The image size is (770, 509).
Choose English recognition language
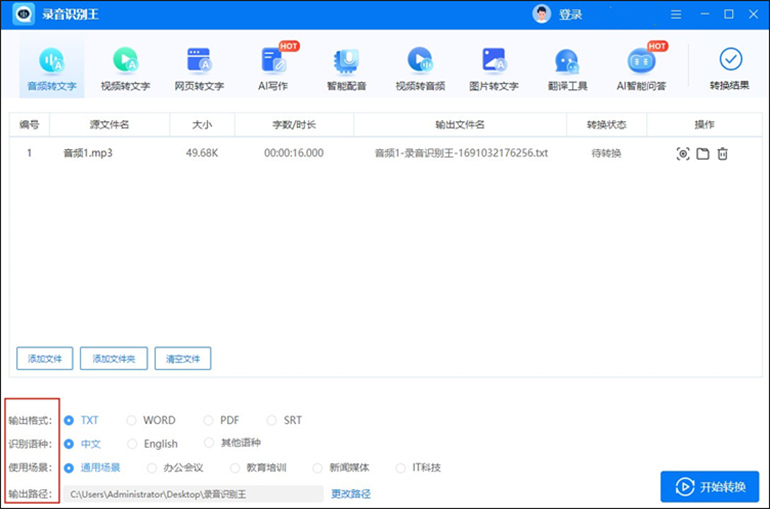tap(152, 444)
